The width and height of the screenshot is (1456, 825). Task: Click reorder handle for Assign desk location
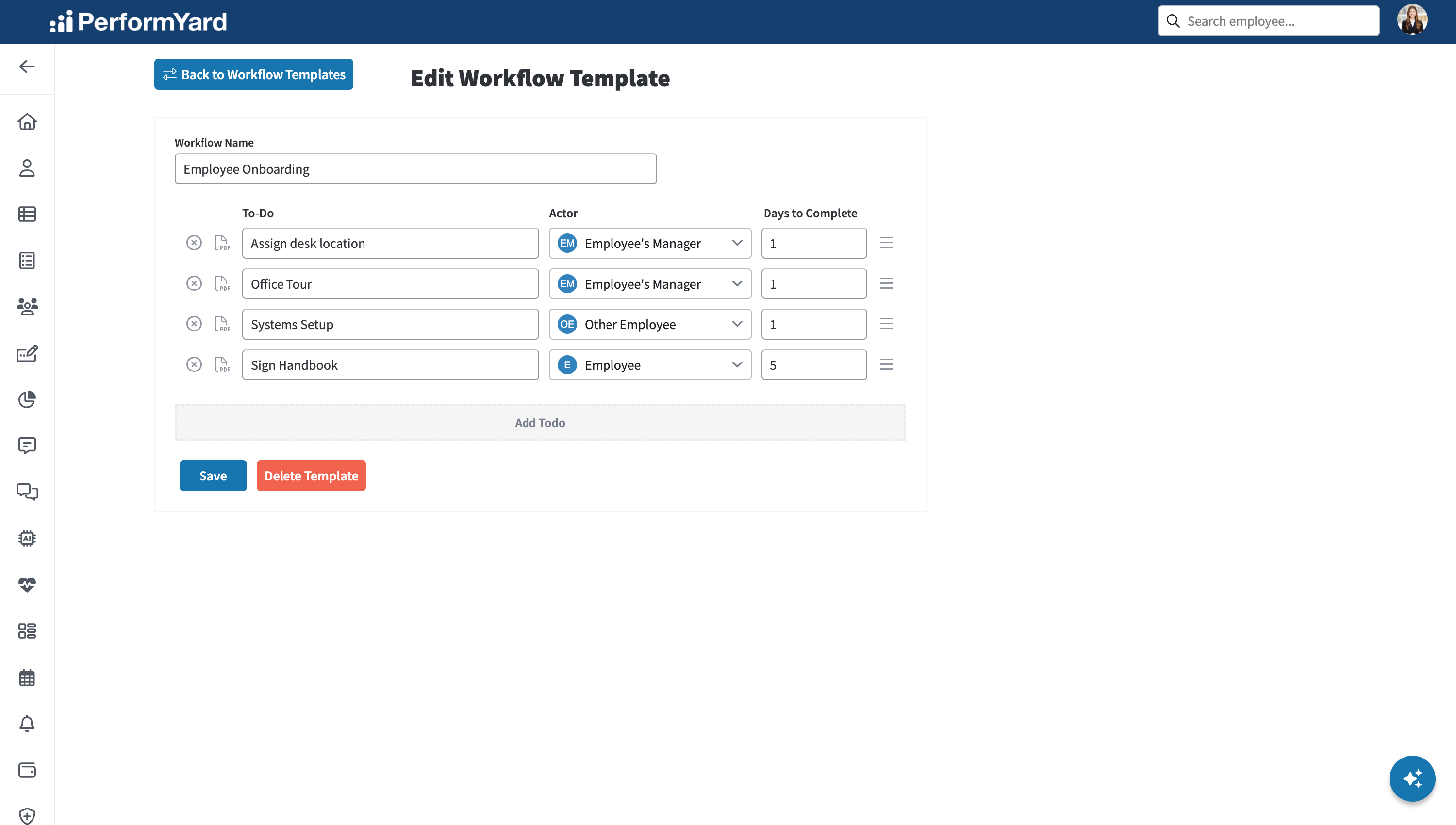coord(886,243)
